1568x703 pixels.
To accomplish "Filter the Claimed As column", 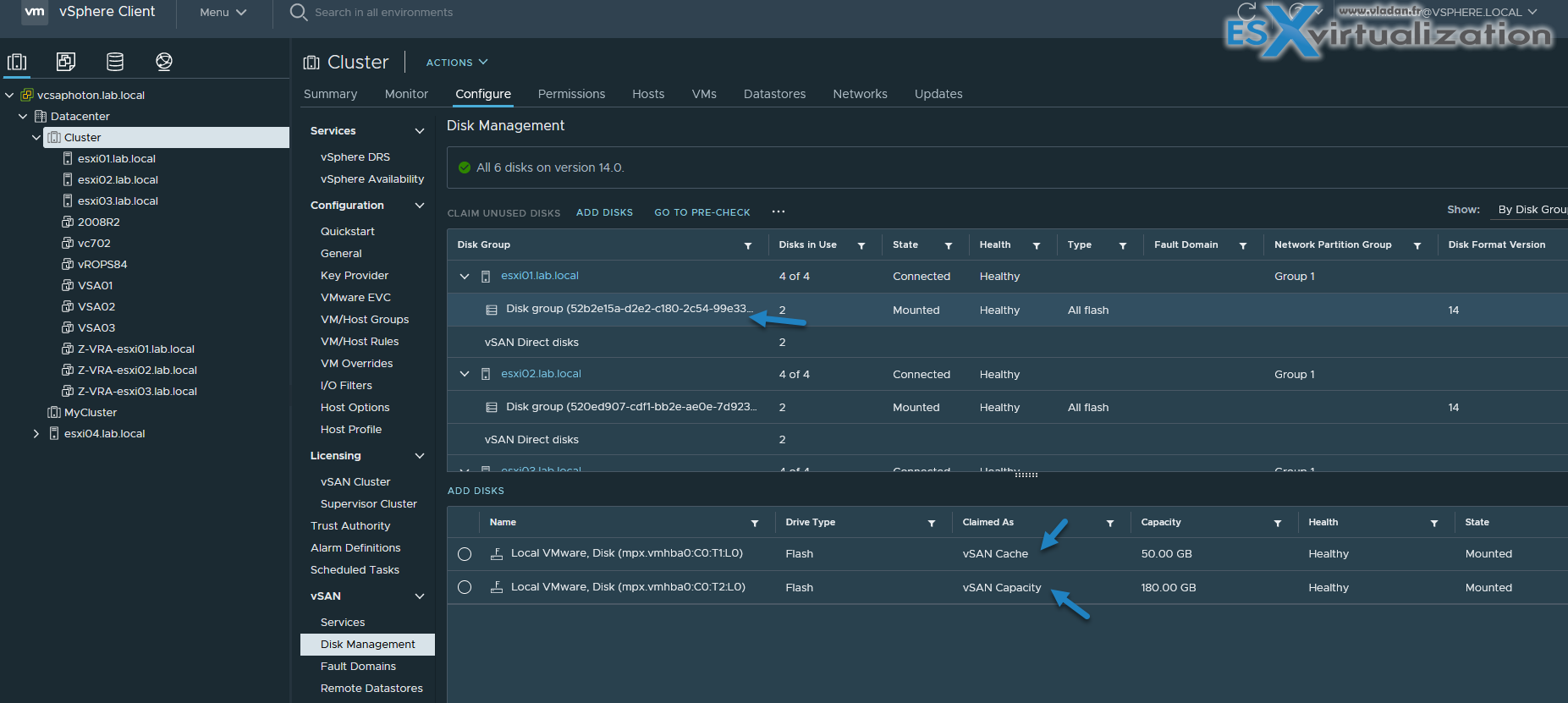I will tap(1110, 523).
